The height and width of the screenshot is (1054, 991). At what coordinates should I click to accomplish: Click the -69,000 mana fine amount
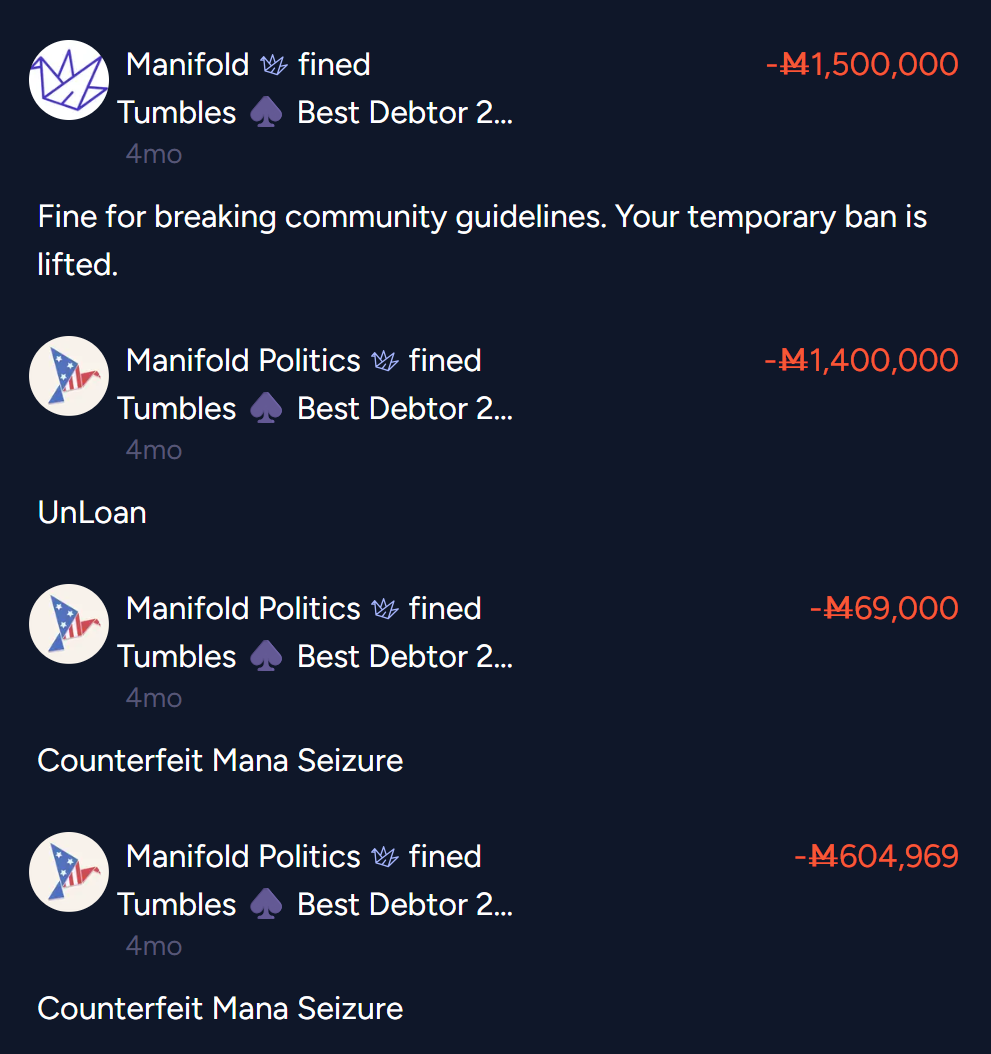click(x=885, y=608)
